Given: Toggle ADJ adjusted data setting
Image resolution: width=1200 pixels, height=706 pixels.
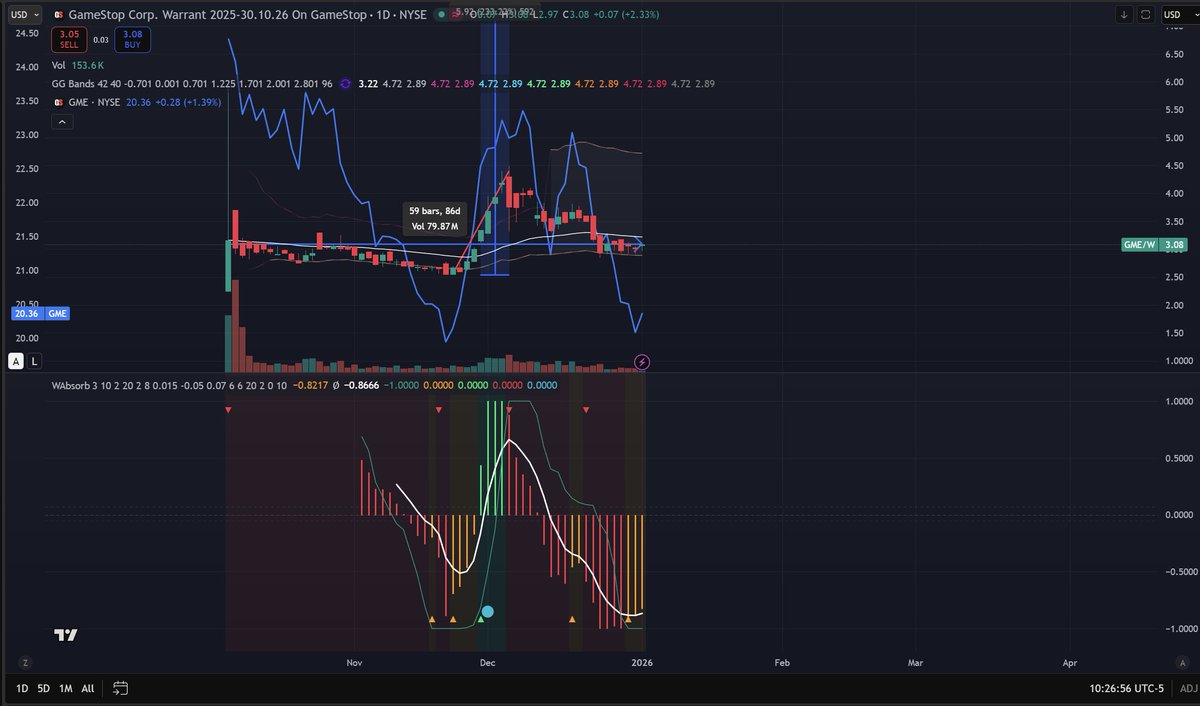Looking at the screenshot, I should pos(1187,688).
